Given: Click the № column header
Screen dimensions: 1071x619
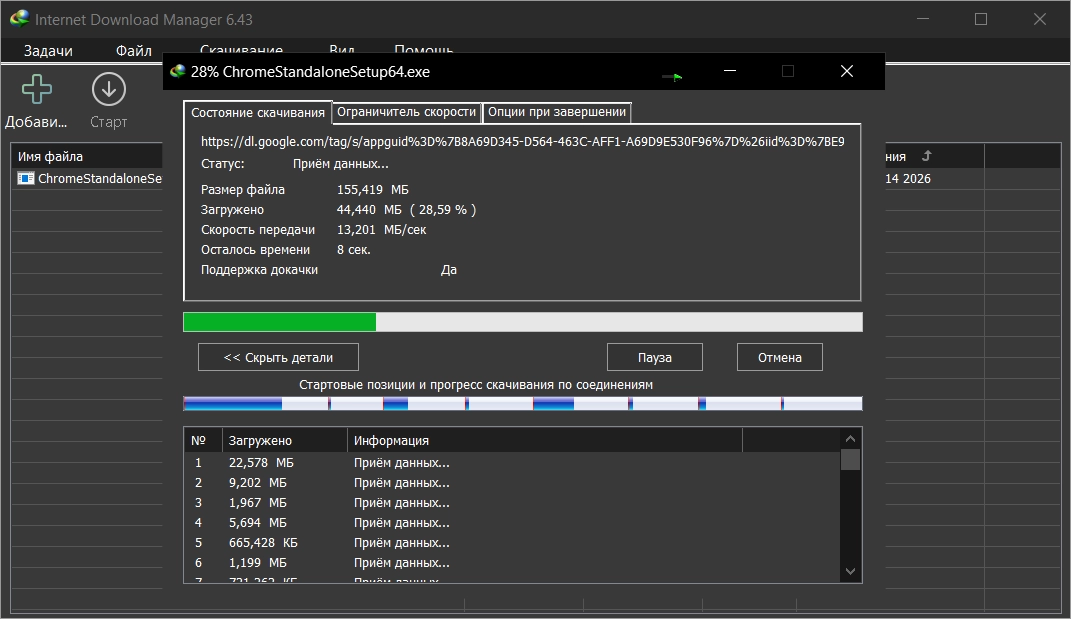Looking at the screenshot, I should click(204, 441).
